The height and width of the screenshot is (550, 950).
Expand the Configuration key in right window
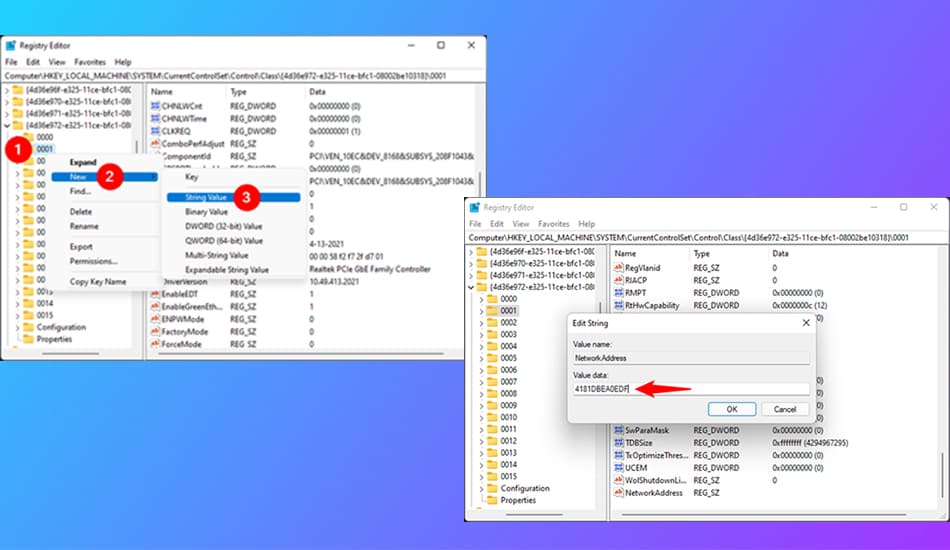pos(482,488)
